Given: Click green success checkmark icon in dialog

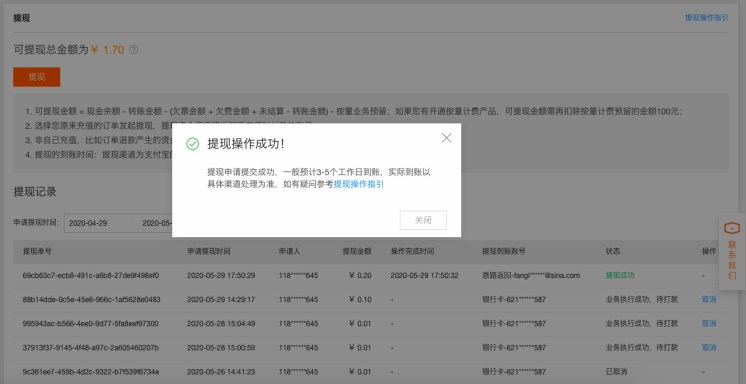Looking at the screenshot, I should (x=193, y=144).
